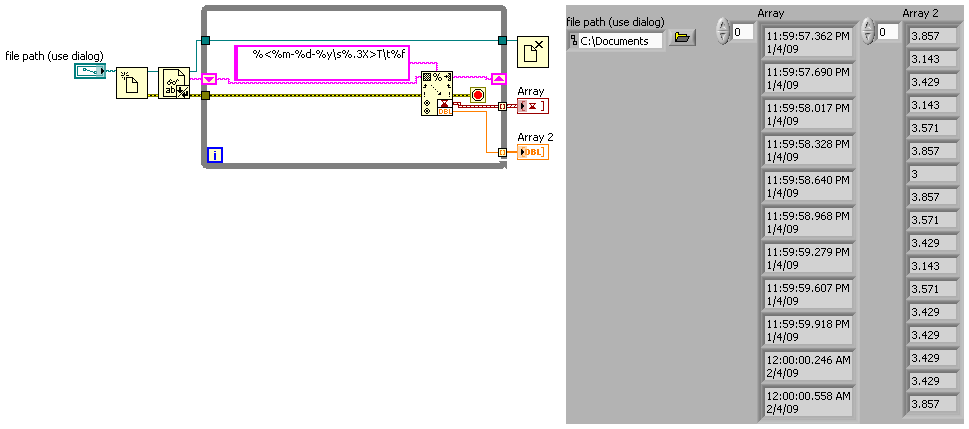Screen dimensions: 969x429
Task: Click the orange auto-indexing tunnel feeding Array 2
Action: pos(502,152)
